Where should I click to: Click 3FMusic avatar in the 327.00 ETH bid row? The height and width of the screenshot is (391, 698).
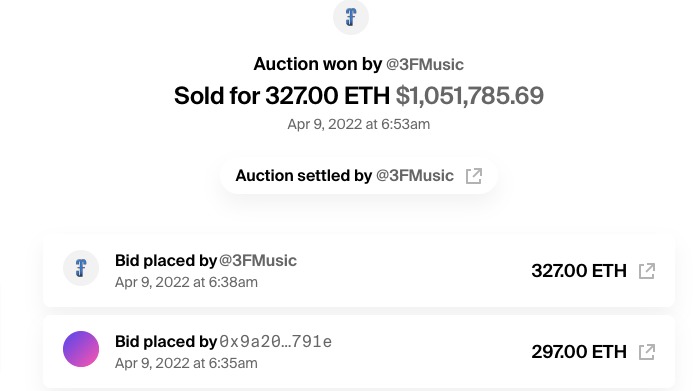tap(81, 268)
